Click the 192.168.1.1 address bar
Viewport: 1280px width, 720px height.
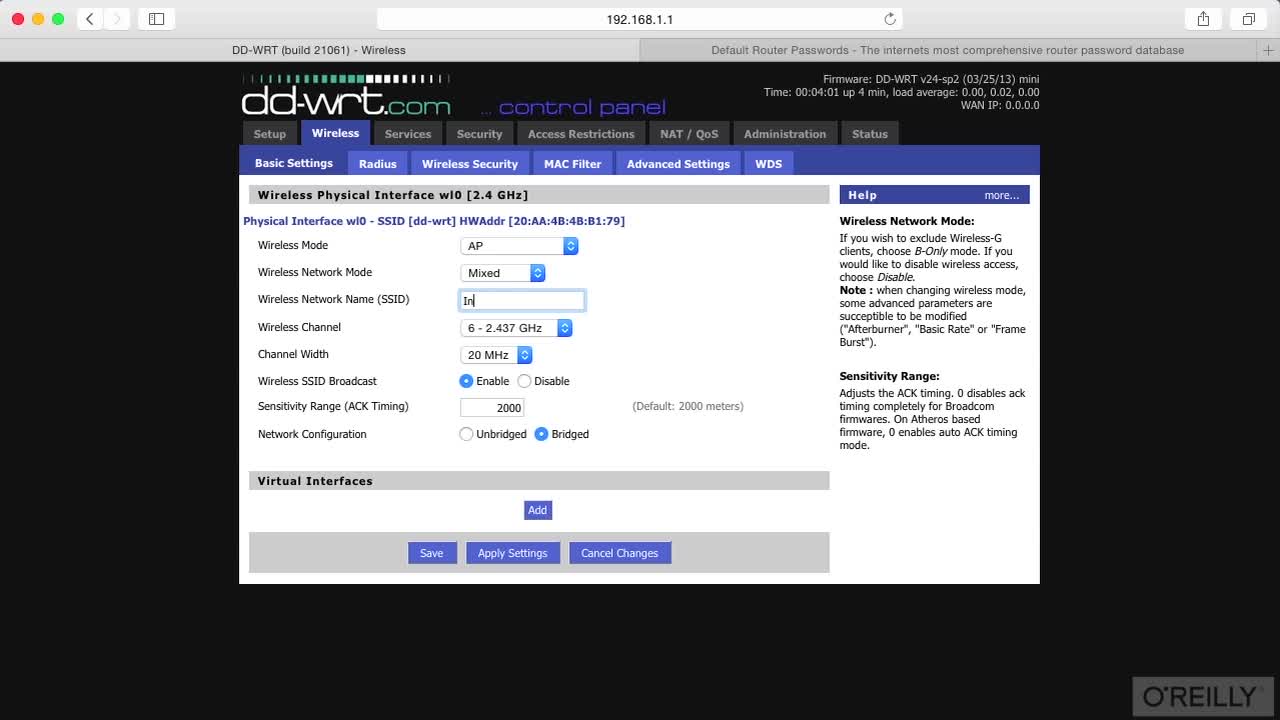[639, 19]
